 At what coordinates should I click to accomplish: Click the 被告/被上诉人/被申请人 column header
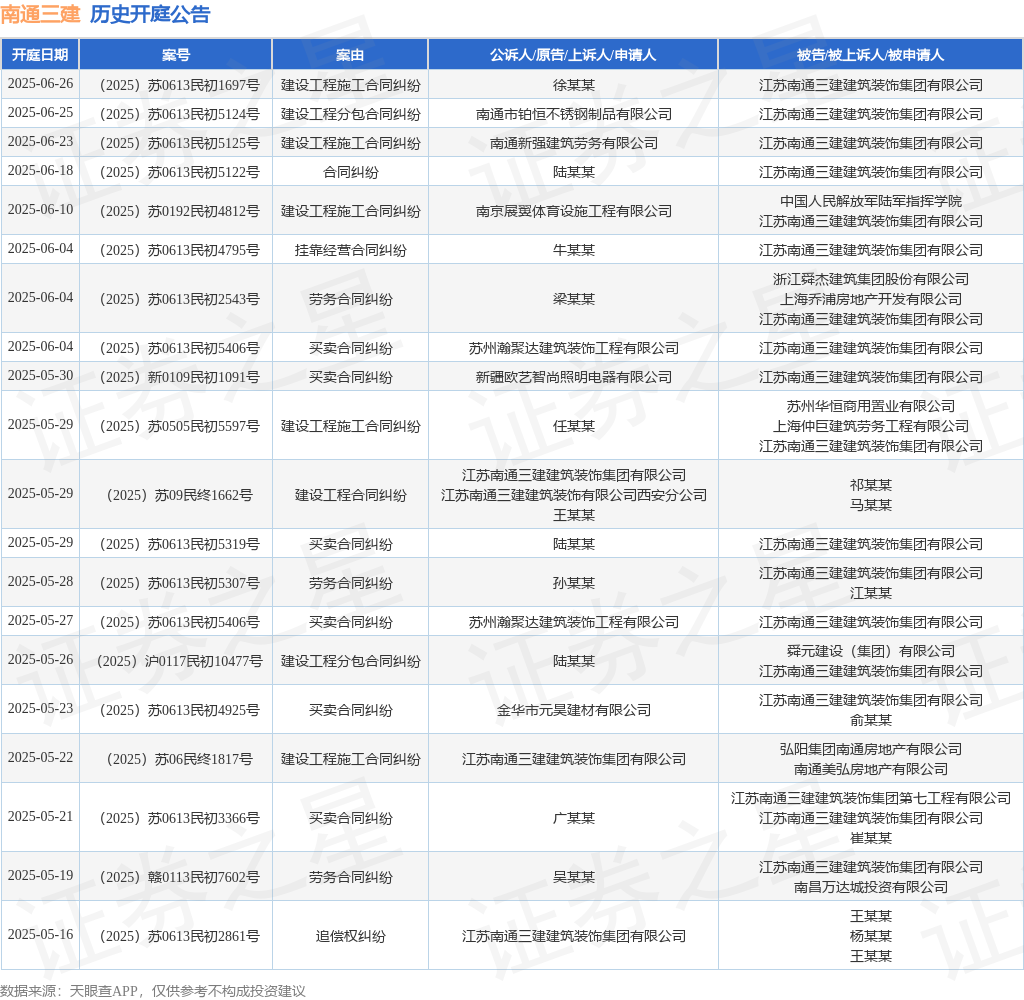(x=871, y=55)
